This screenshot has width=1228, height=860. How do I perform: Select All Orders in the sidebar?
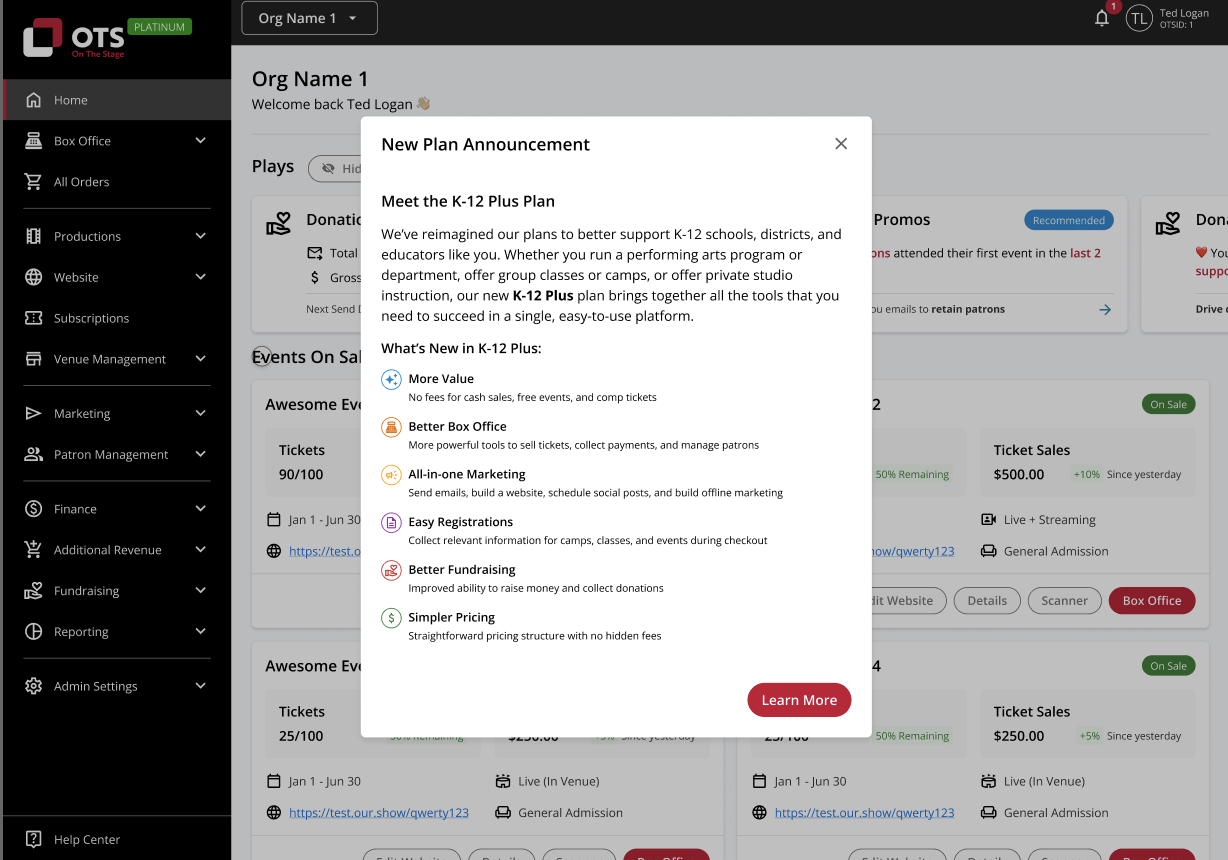click(x=117, y=182)
